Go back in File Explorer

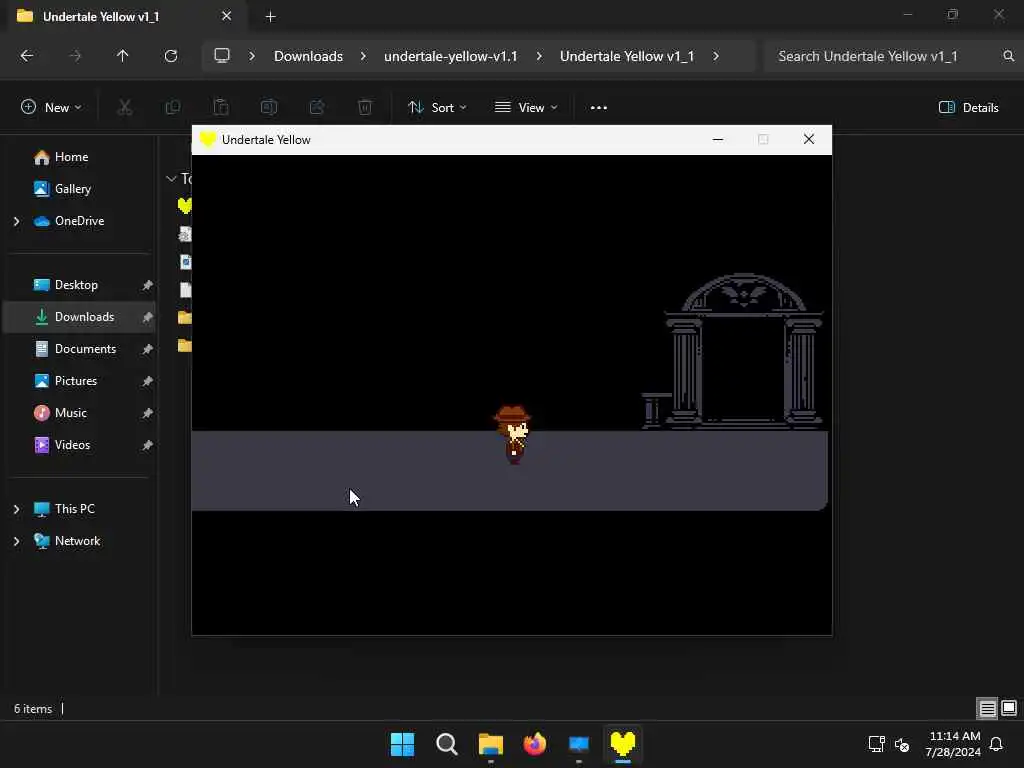point(27,56)
